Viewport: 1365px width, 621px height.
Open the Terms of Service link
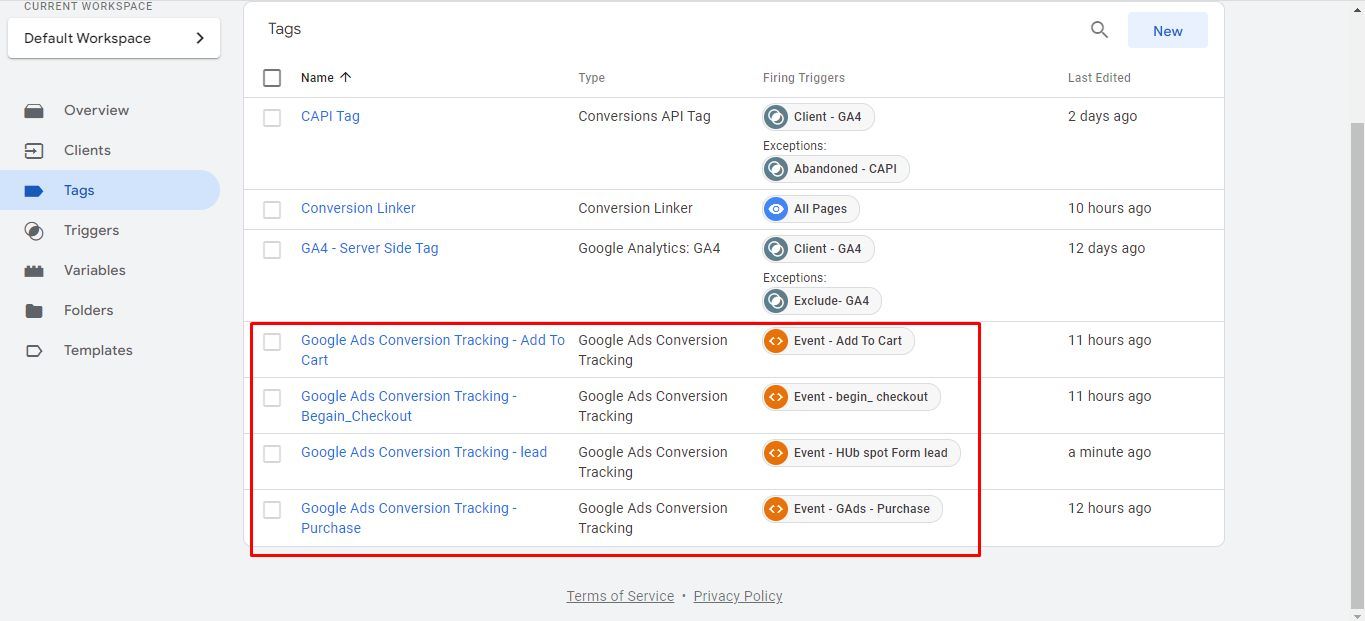click(620, 596)
